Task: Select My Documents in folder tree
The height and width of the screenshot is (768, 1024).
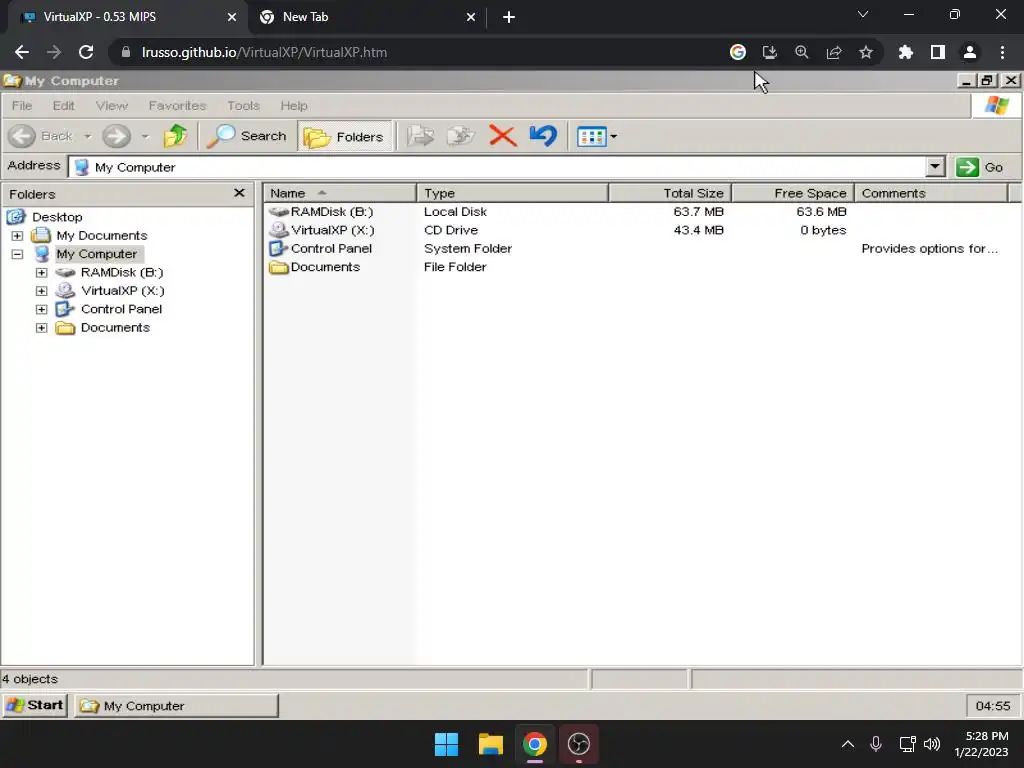Action: pyautogui.click(x=101, y=235)
